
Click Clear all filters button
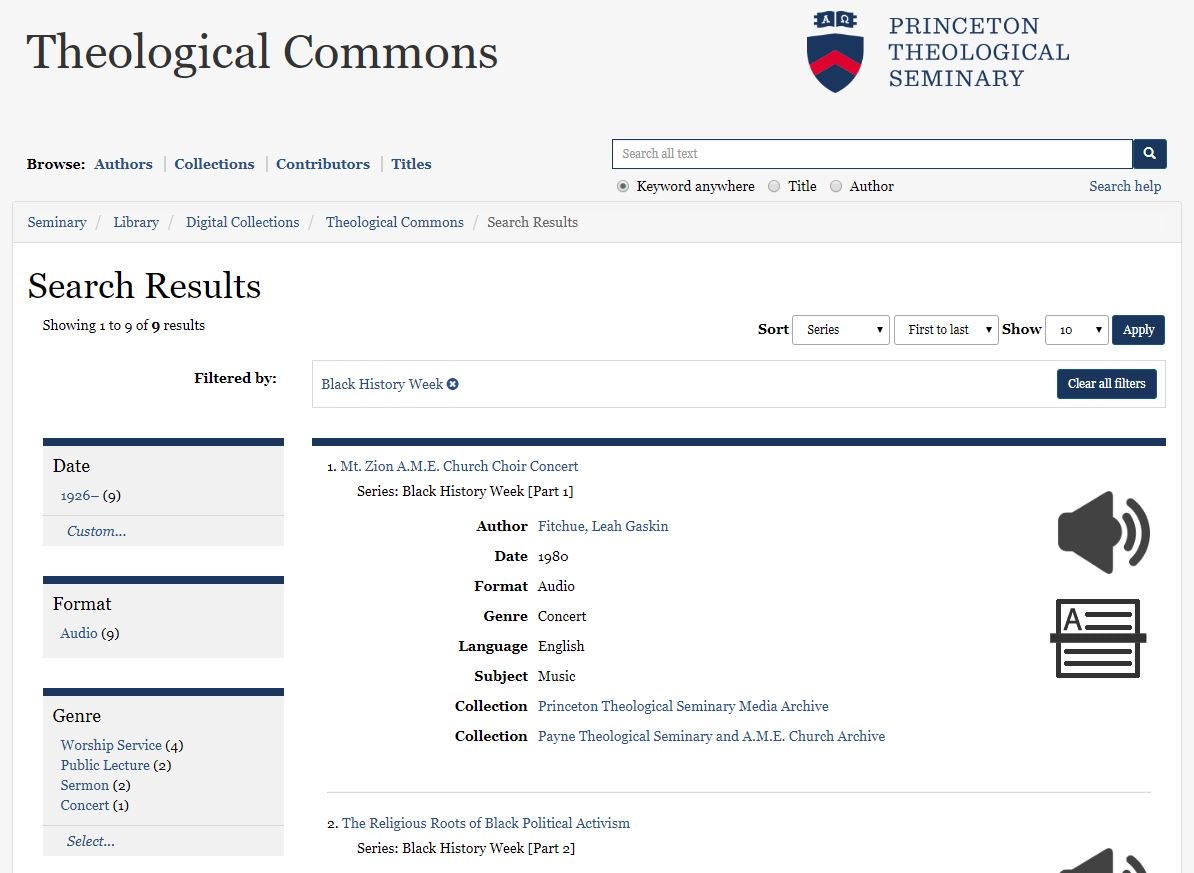(1106, 384)
